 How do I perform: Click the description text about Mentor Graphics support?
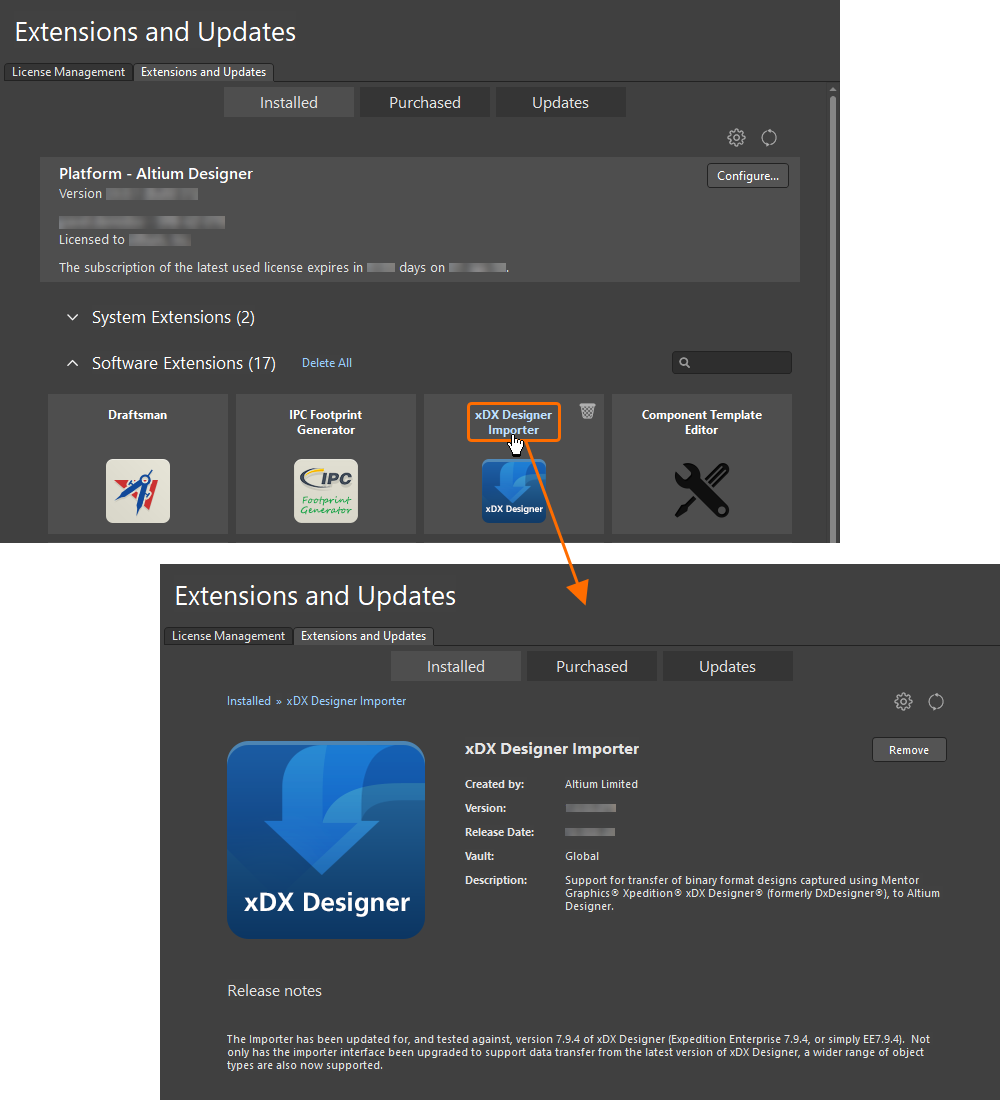[752, 894]
